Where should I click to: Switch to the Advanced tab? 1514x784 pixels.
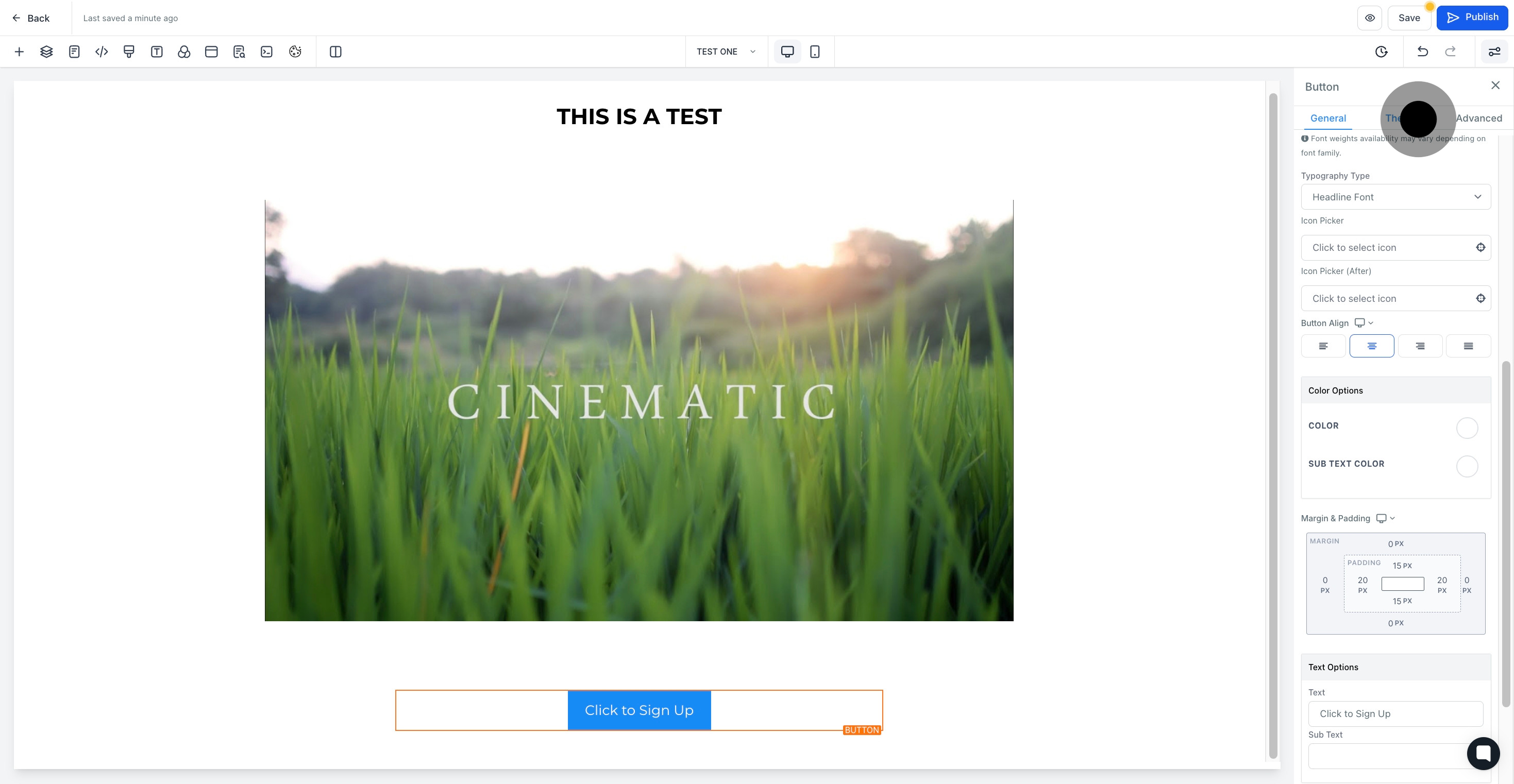click(1479, 118)
